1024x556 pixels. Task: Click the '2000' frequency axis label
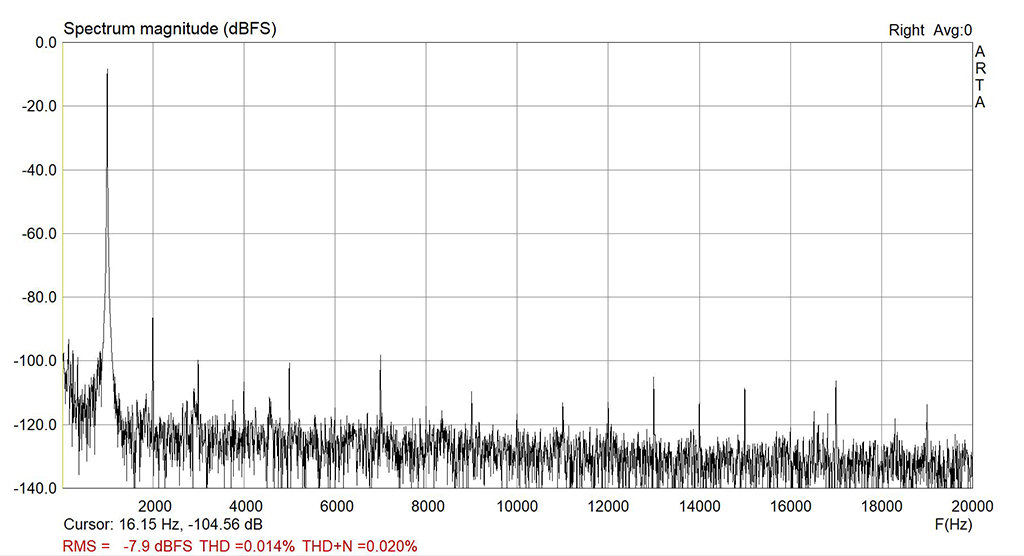click(x=155, y=506)
